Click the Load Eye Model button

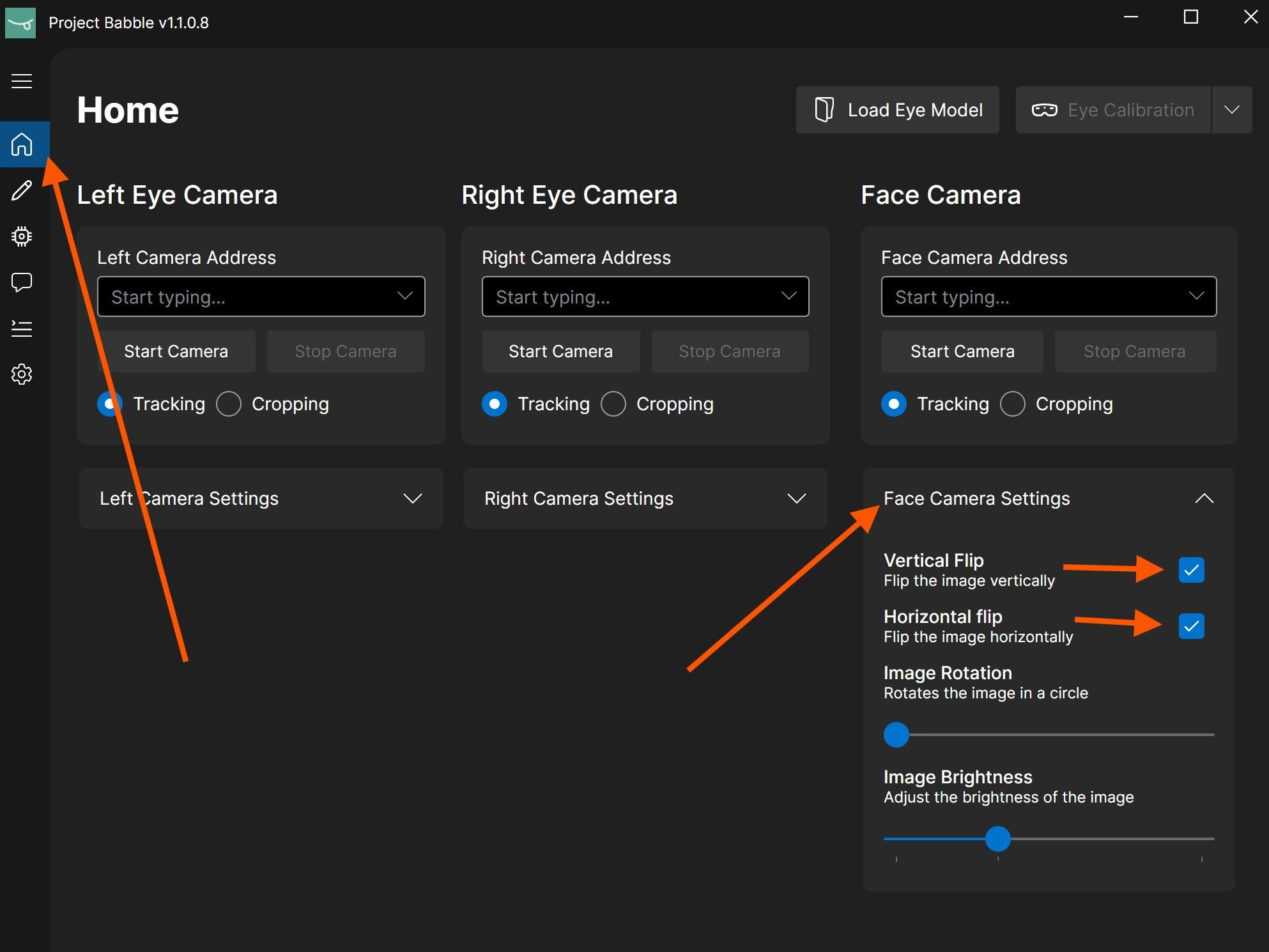(x=897, y=109)
